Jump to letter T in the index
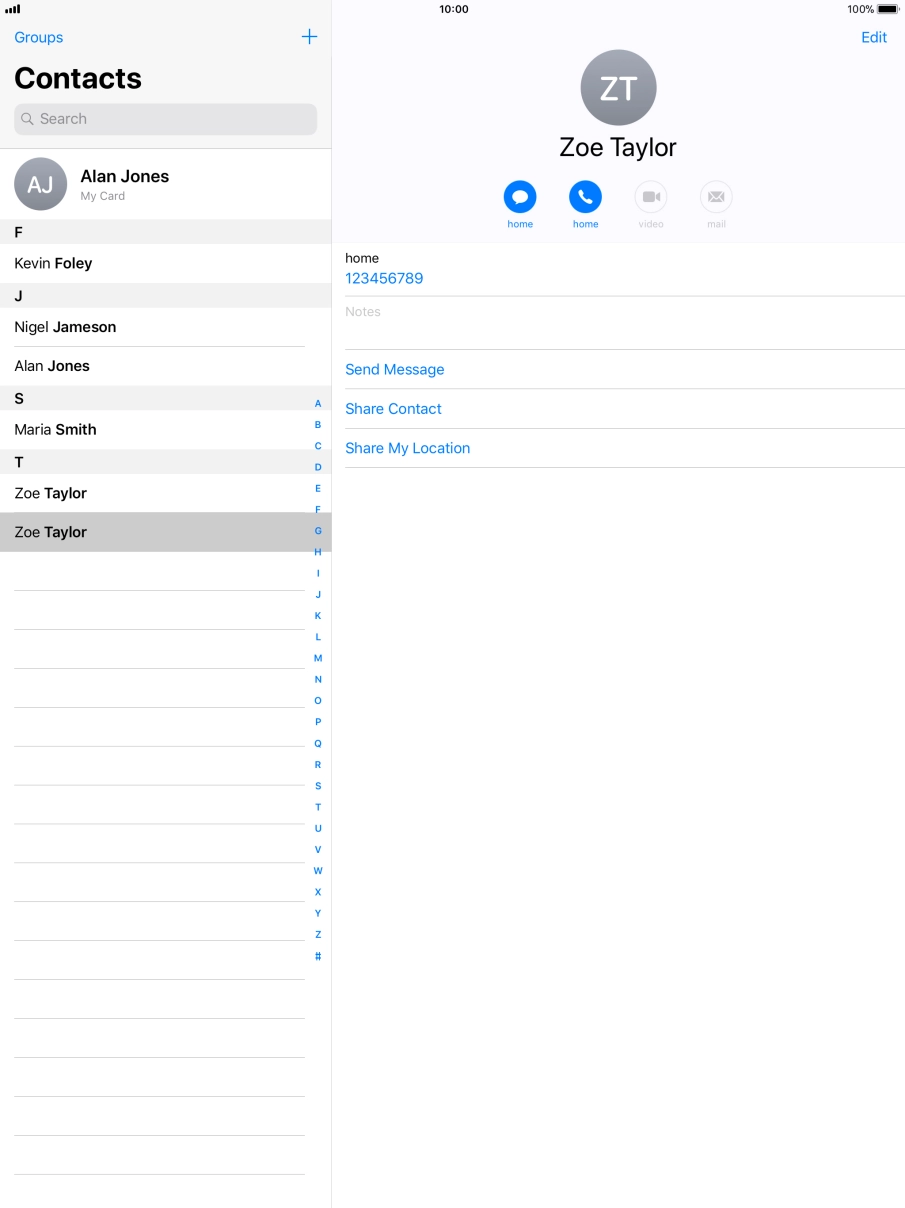 tap(317, 806)
